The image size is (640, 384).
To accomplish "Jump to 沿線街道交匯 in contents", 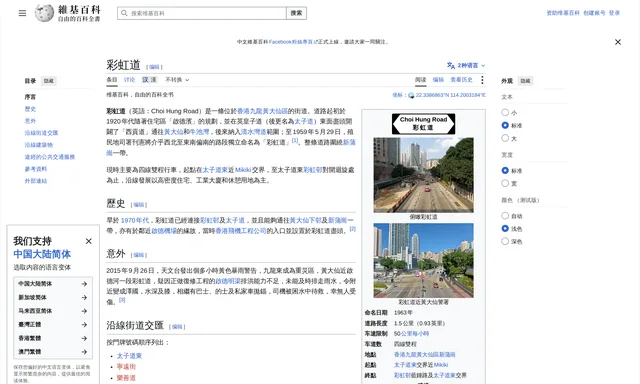I will pyautogui.click(x=41, y=133).
